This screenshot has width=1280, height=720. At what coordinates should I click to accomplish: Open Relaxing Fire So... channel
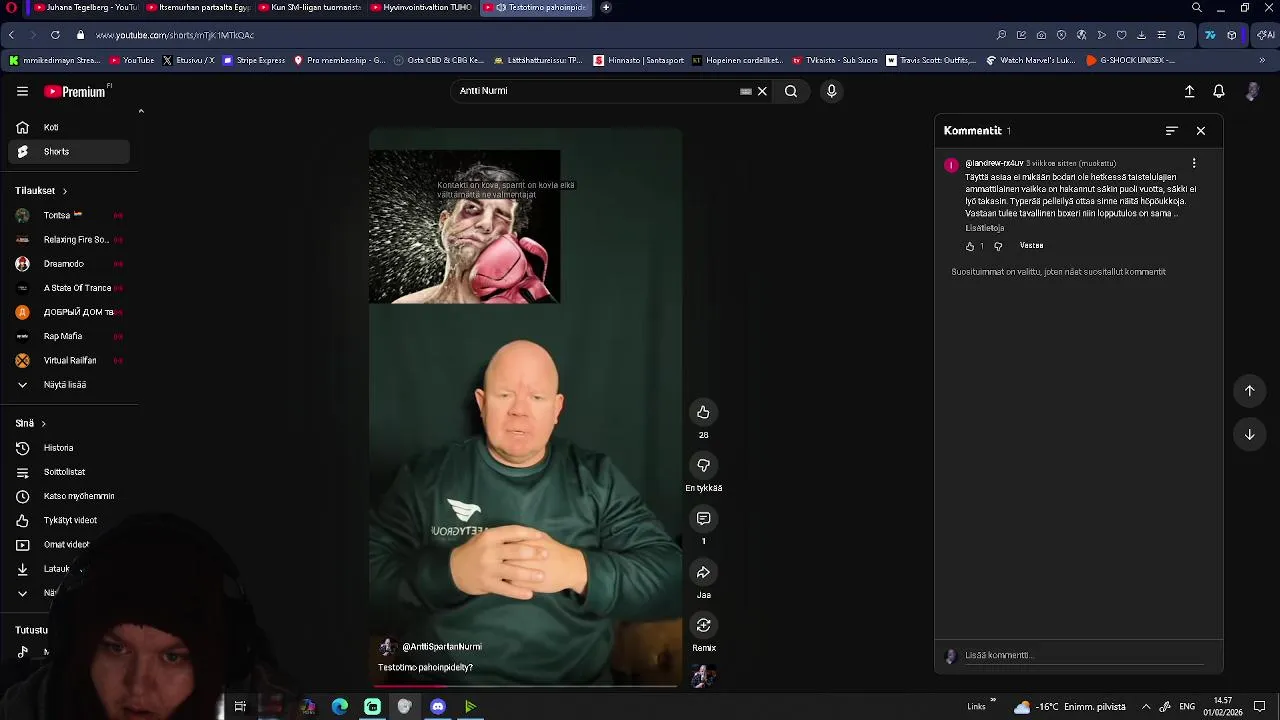pos(68,240)
